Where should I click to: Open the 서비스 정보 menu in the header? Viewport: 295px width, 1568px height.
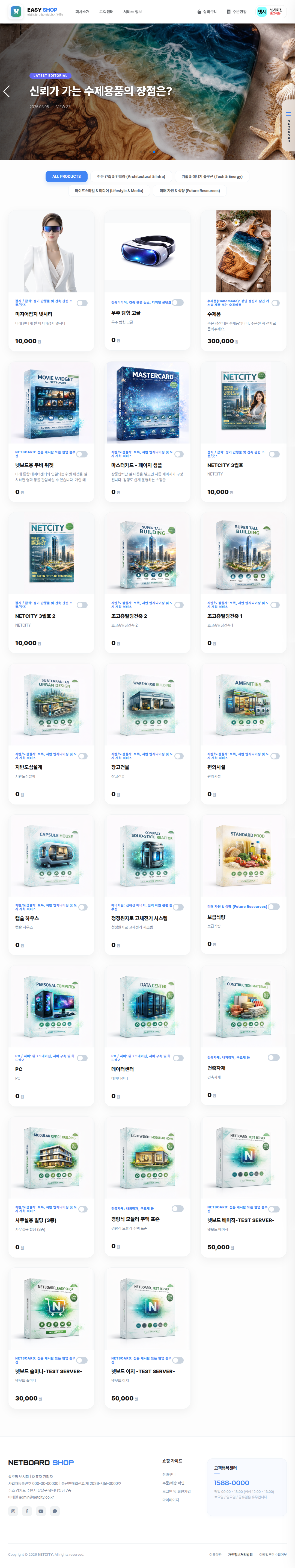tap(133, 11)
